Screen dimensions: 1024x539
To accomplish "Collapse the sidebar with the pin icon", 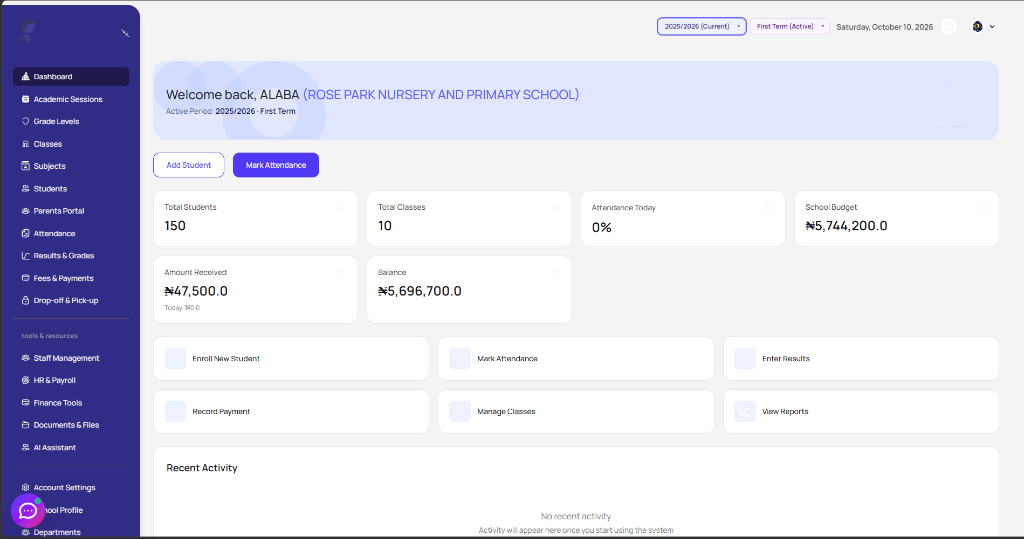I will tap(125, 33).
